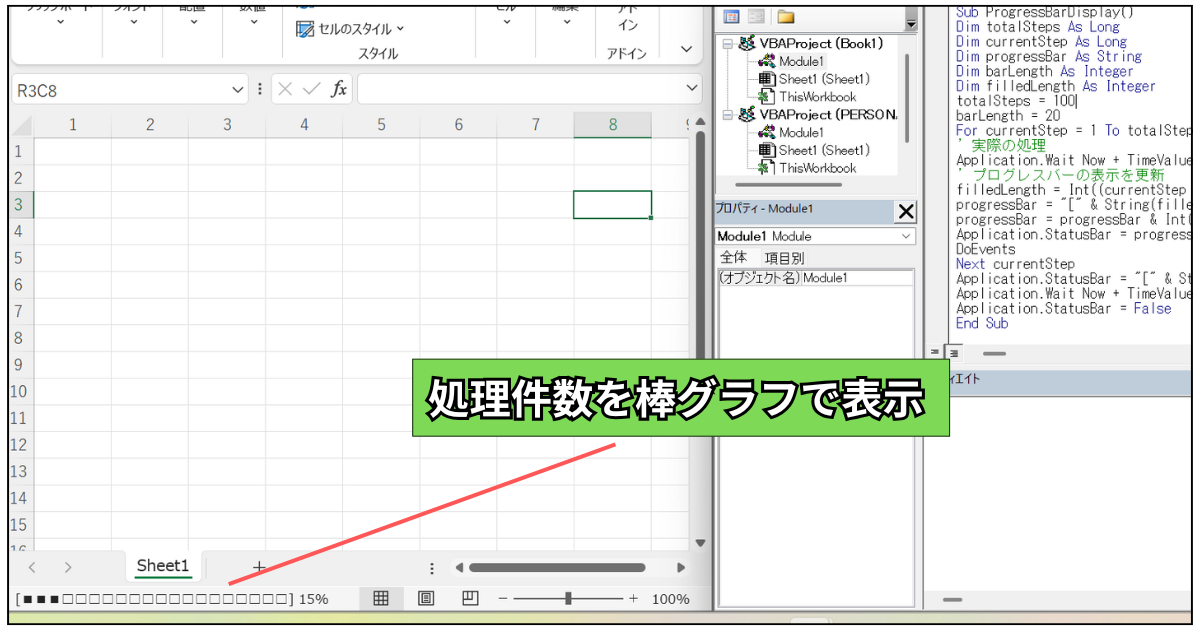1200x630 pixels.
Task: Click the View Object icon in Project Explorer
Action: coord(756,17)
